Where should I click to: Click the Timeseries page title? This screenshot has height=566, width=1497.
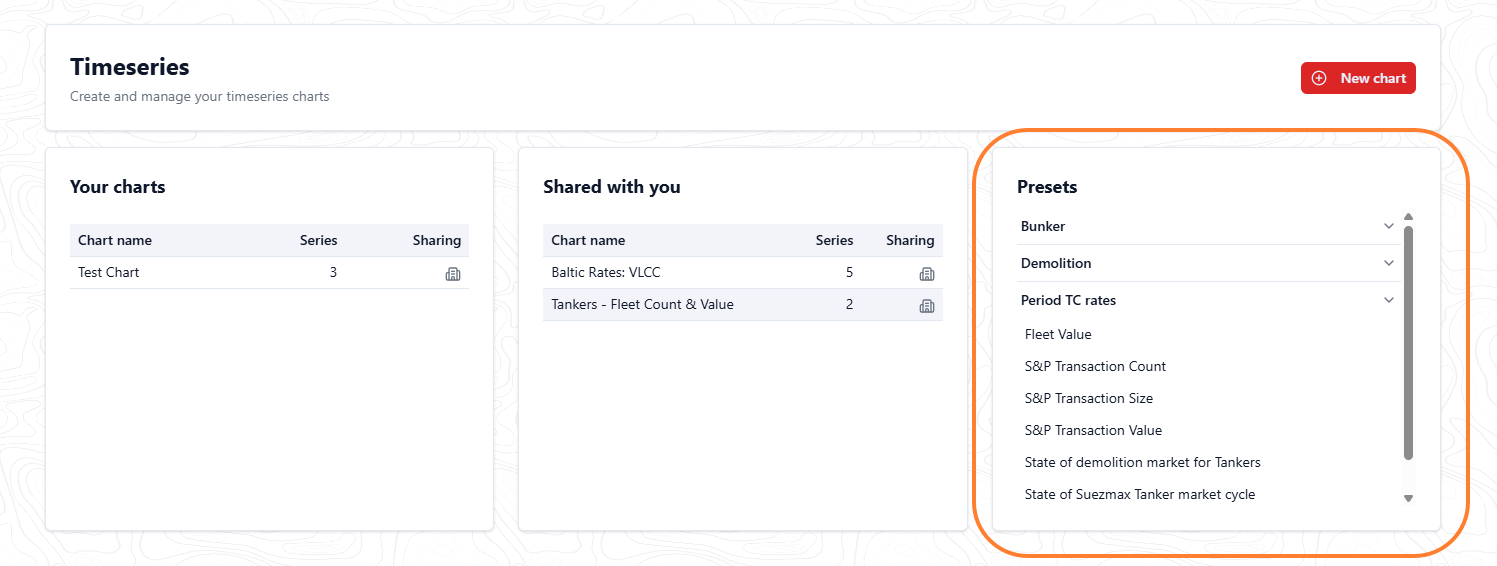click(130, 67)
